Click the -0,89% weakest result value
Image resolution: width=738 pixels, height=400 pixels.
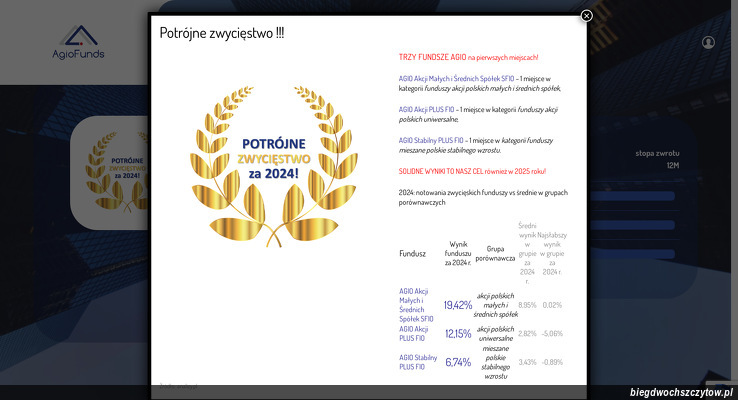[552, 362]
